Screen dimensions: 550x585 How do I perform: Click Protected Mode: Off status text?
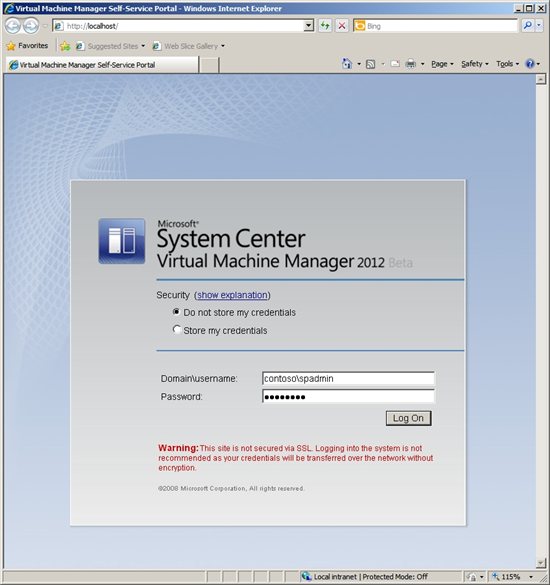click(x=395, y=577)
